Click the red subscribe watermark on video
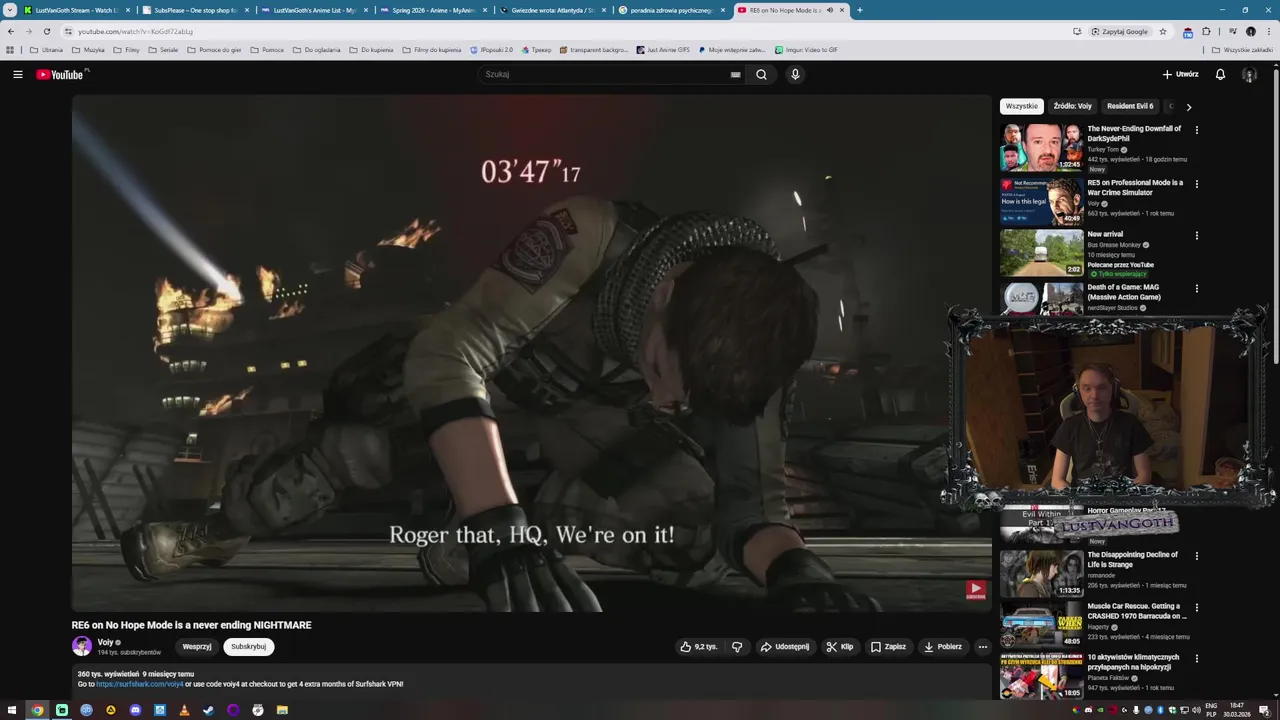 point(976,590)
